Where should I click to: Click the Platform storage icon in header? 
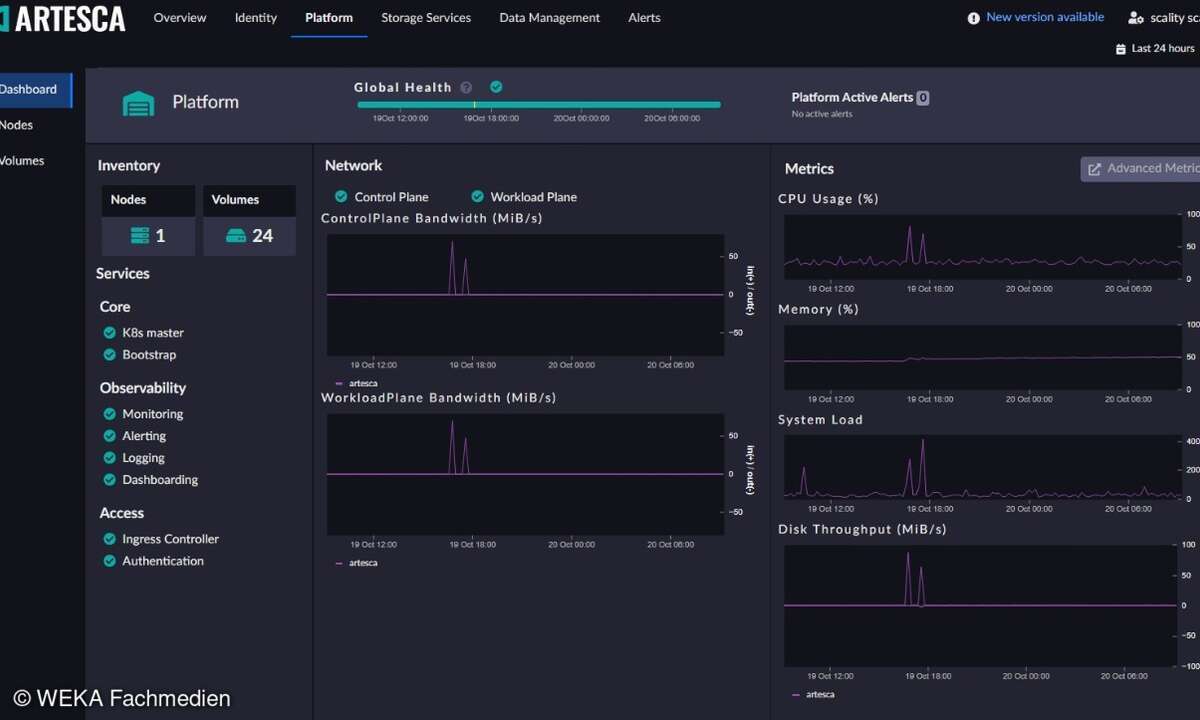[139, 103]
